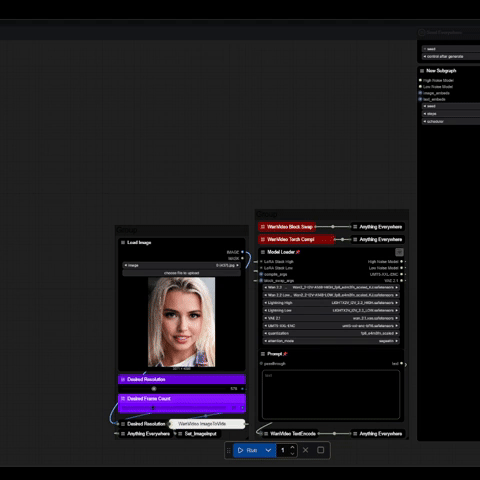This screenshot has height=480, width=480.
Task: Open the Lightning High LoRA selector dropdown
Action: [331, 303]
